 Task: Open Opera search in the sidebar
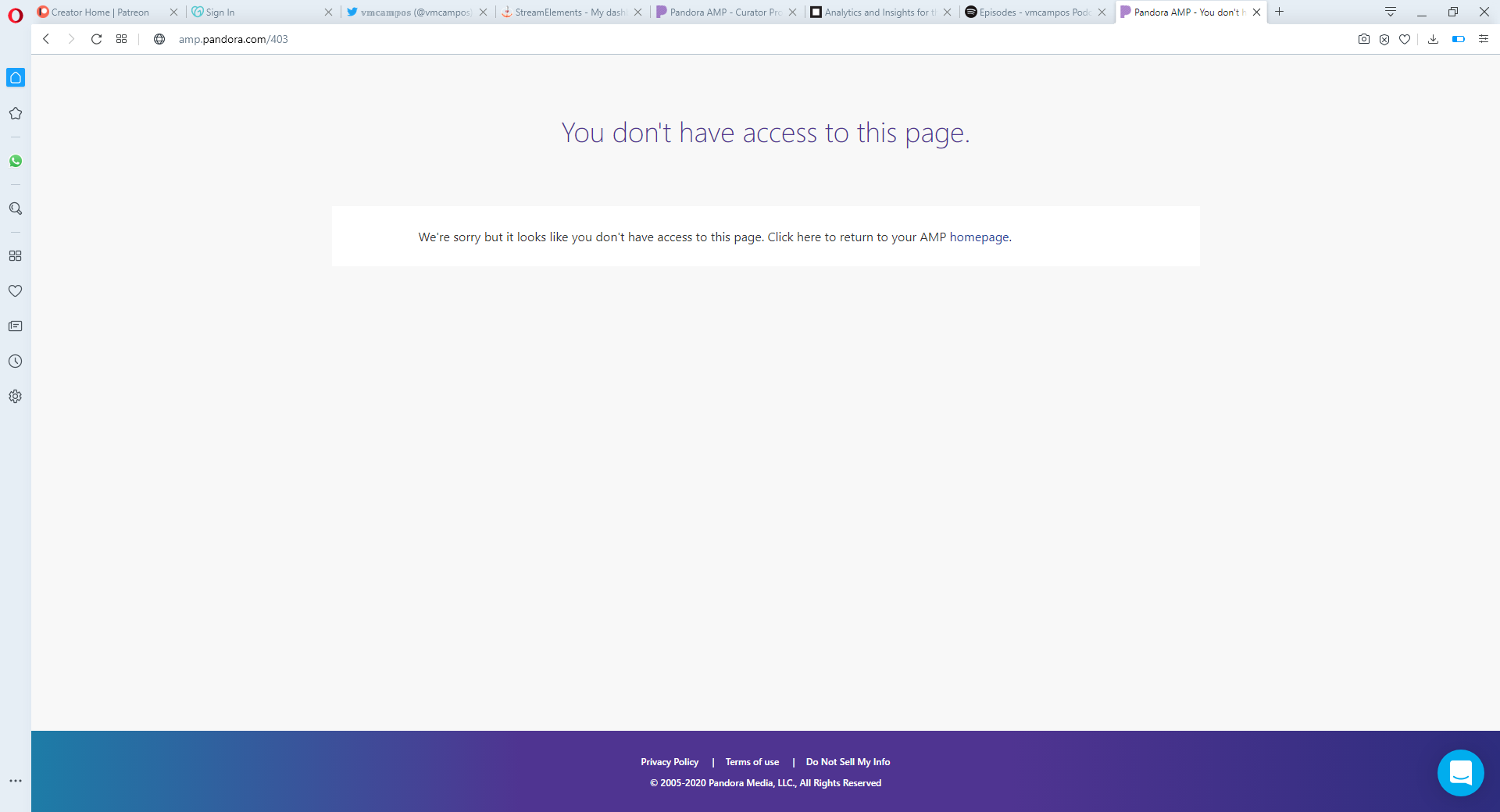(16, 208)
